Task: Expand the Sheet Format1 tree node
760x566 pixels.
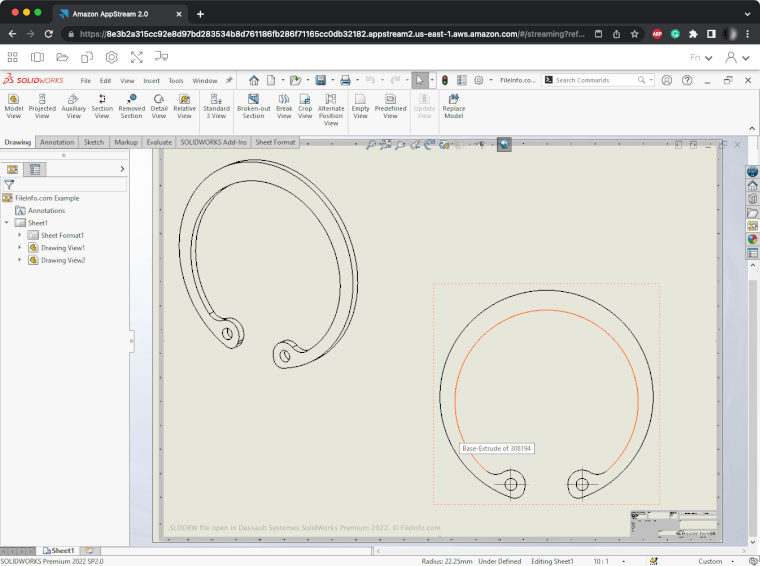Action: pos(20,235)
